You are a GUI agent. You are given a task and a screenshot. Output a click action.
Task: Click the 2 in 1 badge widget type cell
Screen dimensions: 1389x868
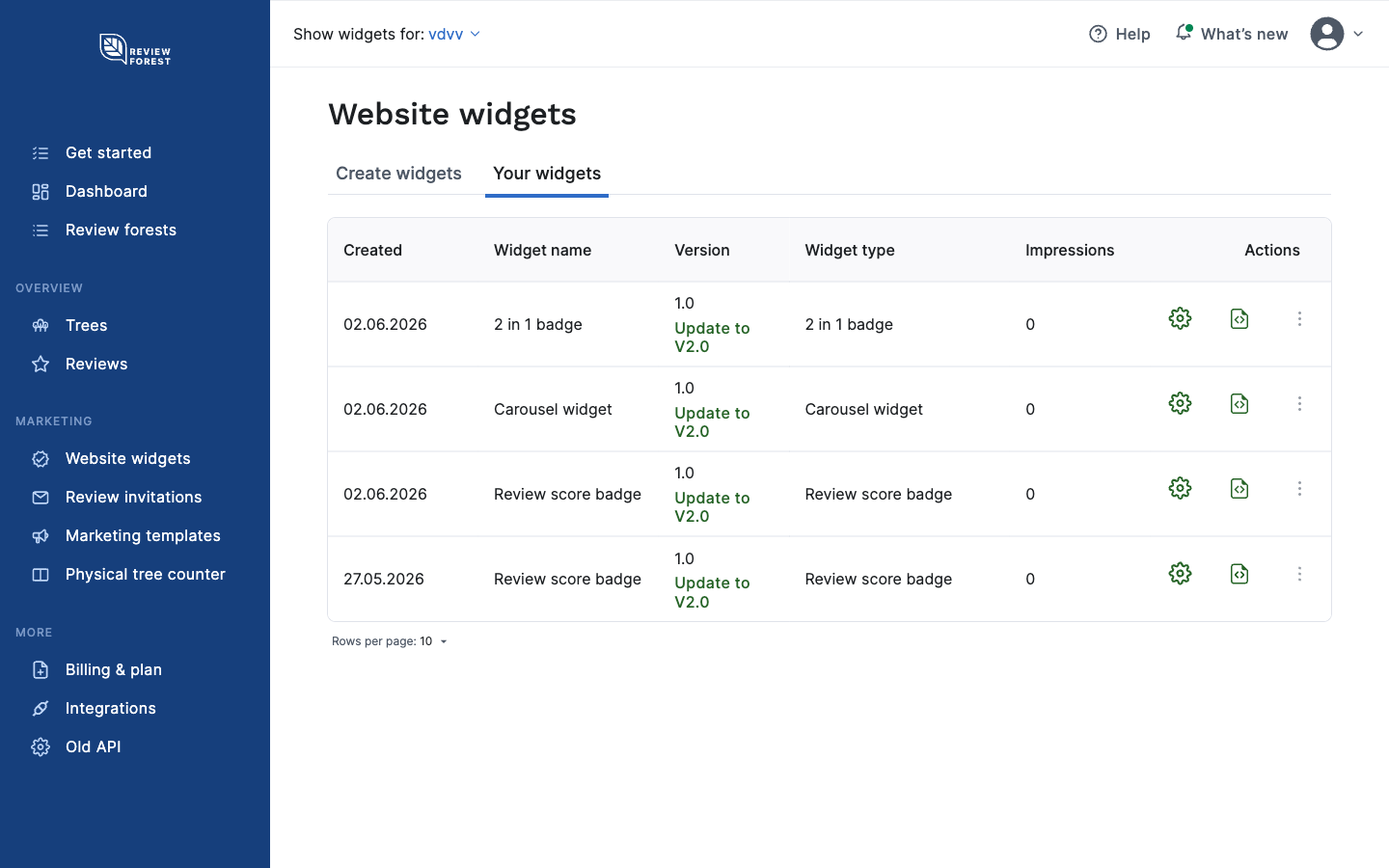click(x=849, y=325)
